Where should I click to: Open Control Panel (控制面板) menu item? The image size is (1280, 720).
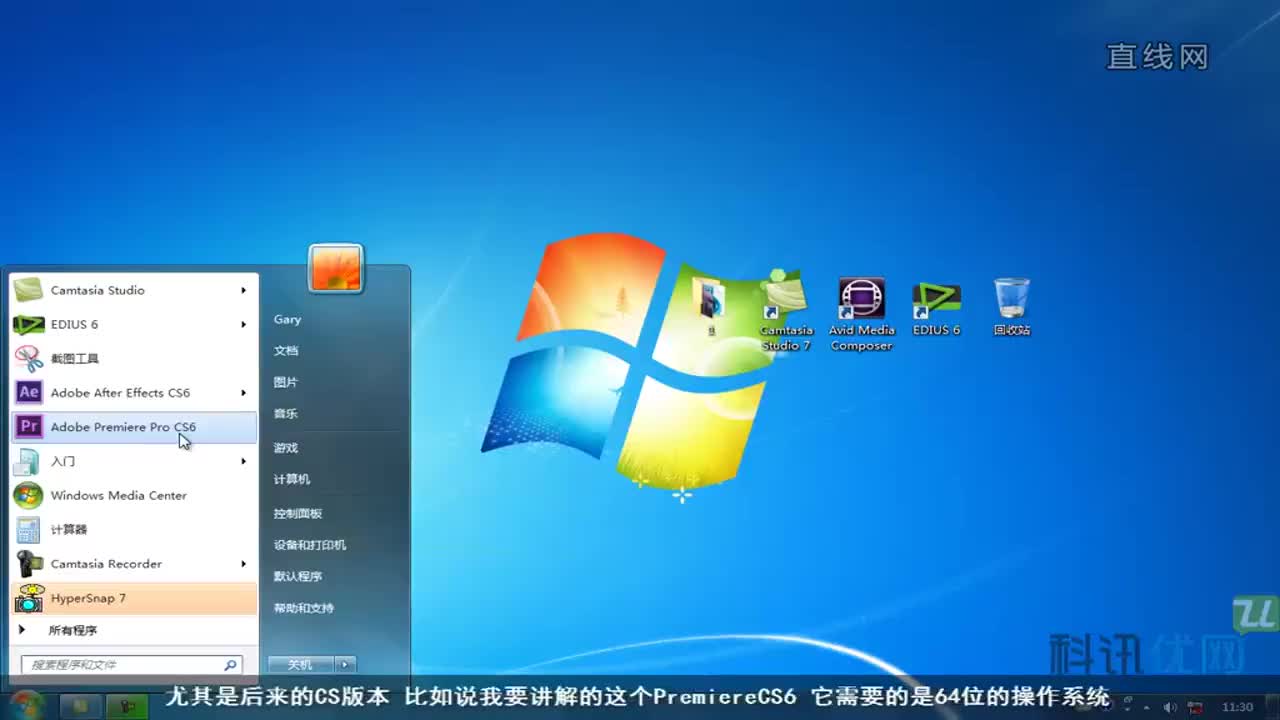click(x=298, y=513)
